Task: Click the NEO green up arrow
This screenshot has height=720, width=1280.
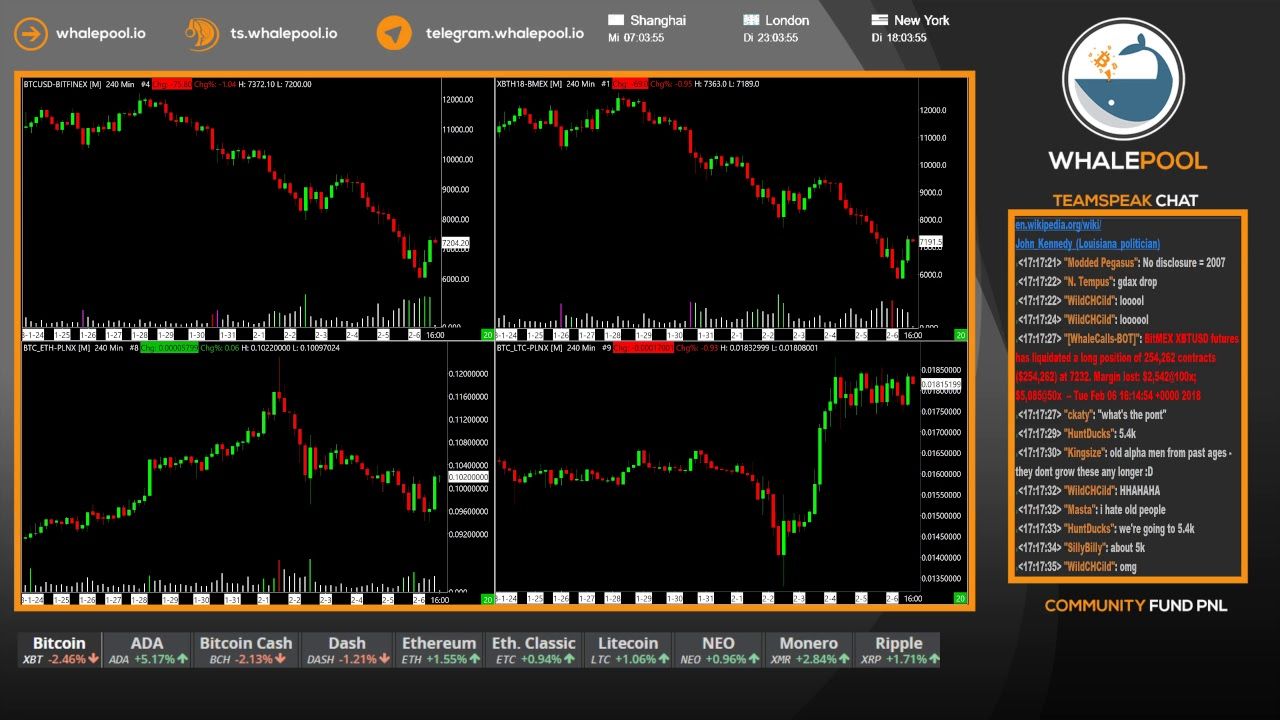Action: (x=753, y=659)
